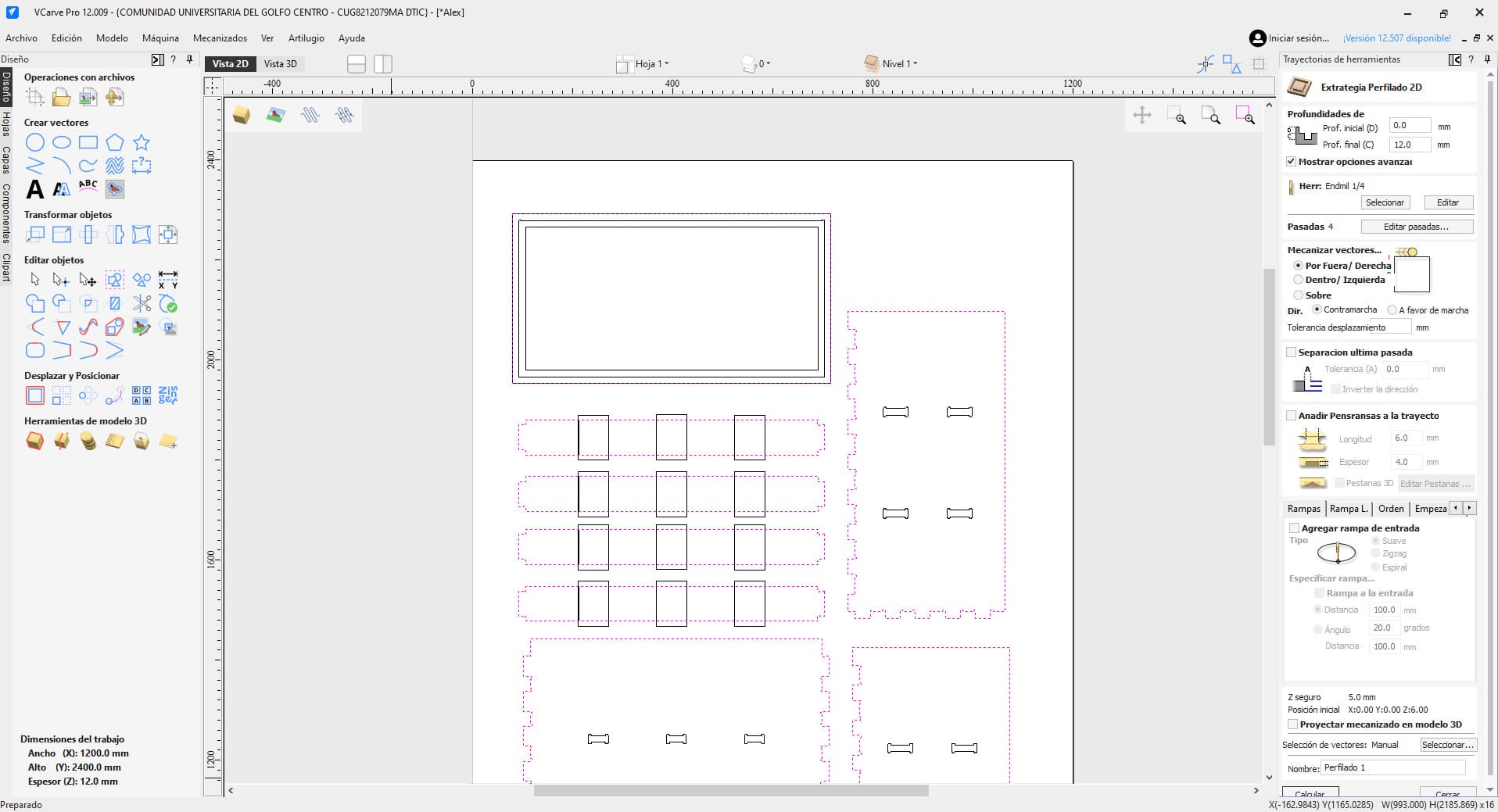Open the sheet count 0 dropdown

pos(756,64)
